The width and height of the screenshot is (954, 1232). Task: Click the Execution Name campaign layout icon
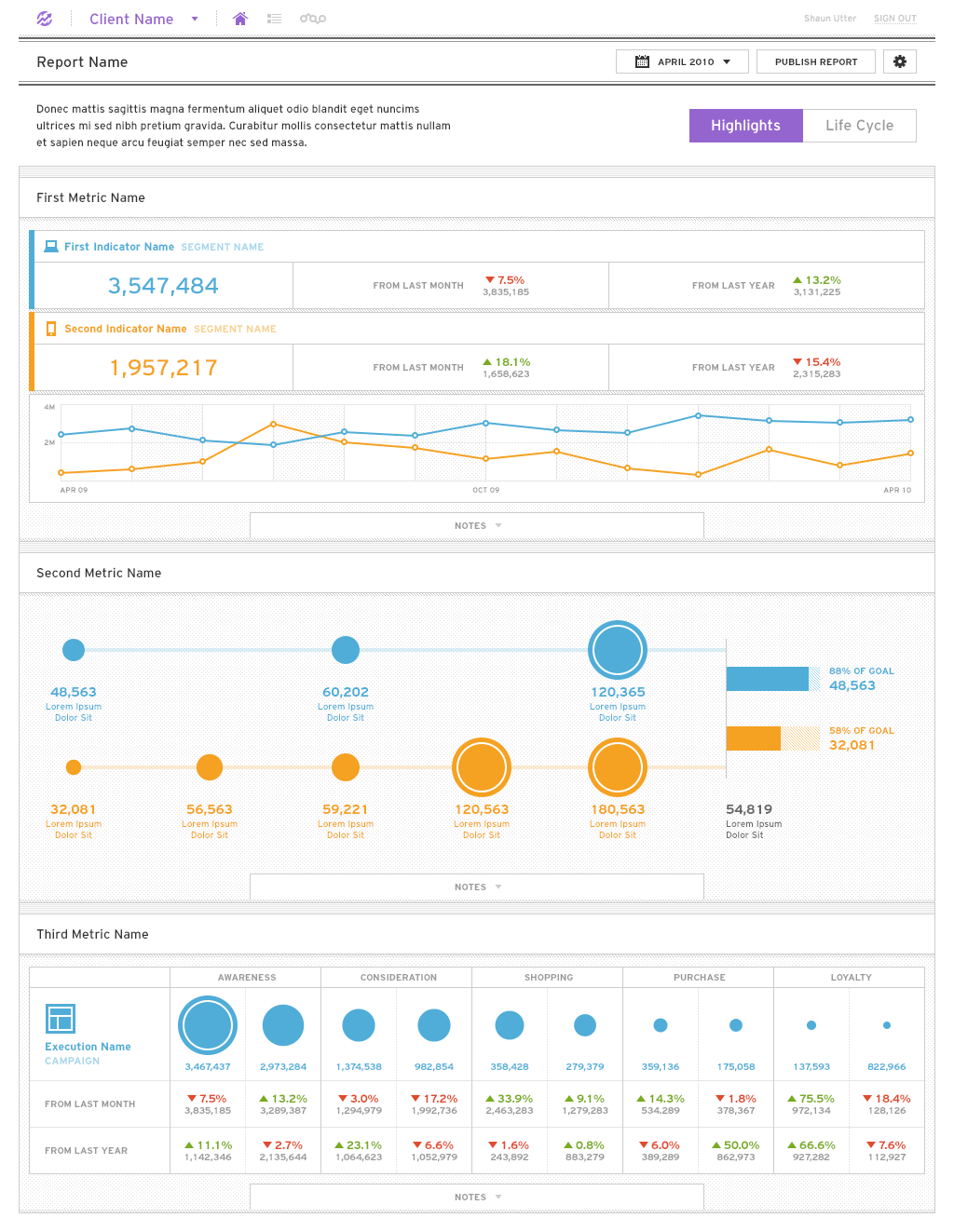click(x=61, y=1019)
